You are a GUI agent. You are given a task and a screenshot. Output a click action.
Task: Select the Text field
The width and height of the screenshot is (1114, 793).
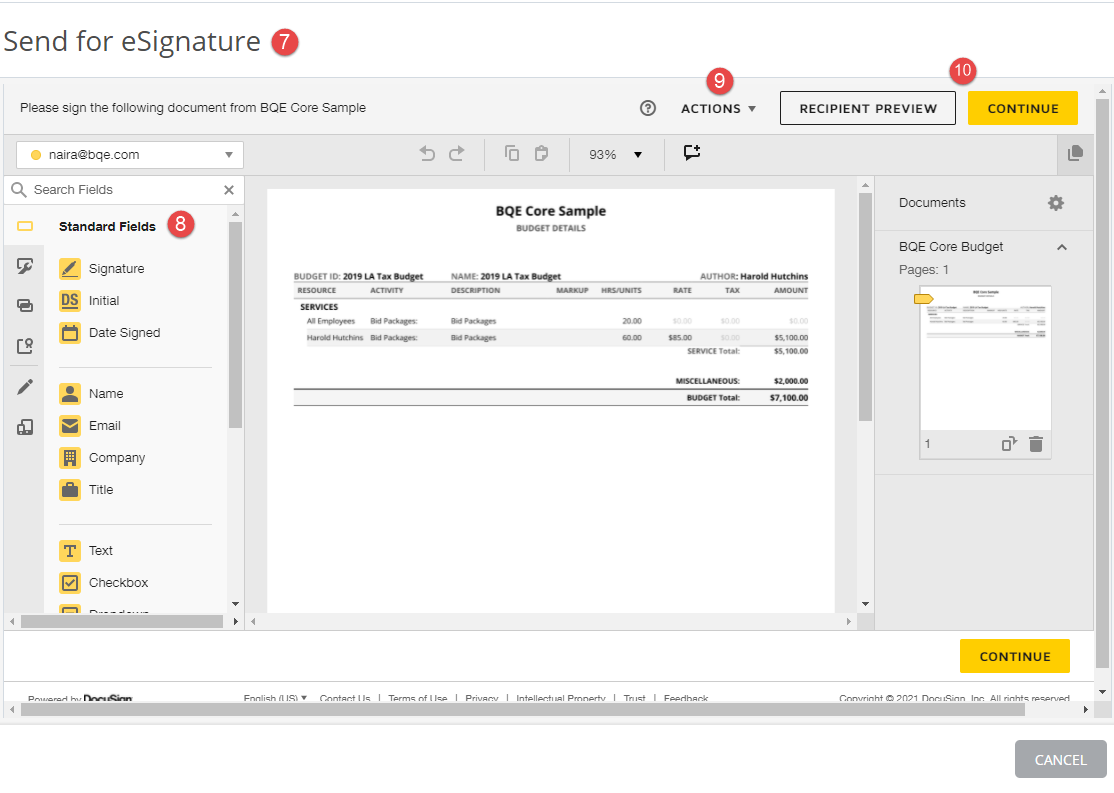pos(86,551)
